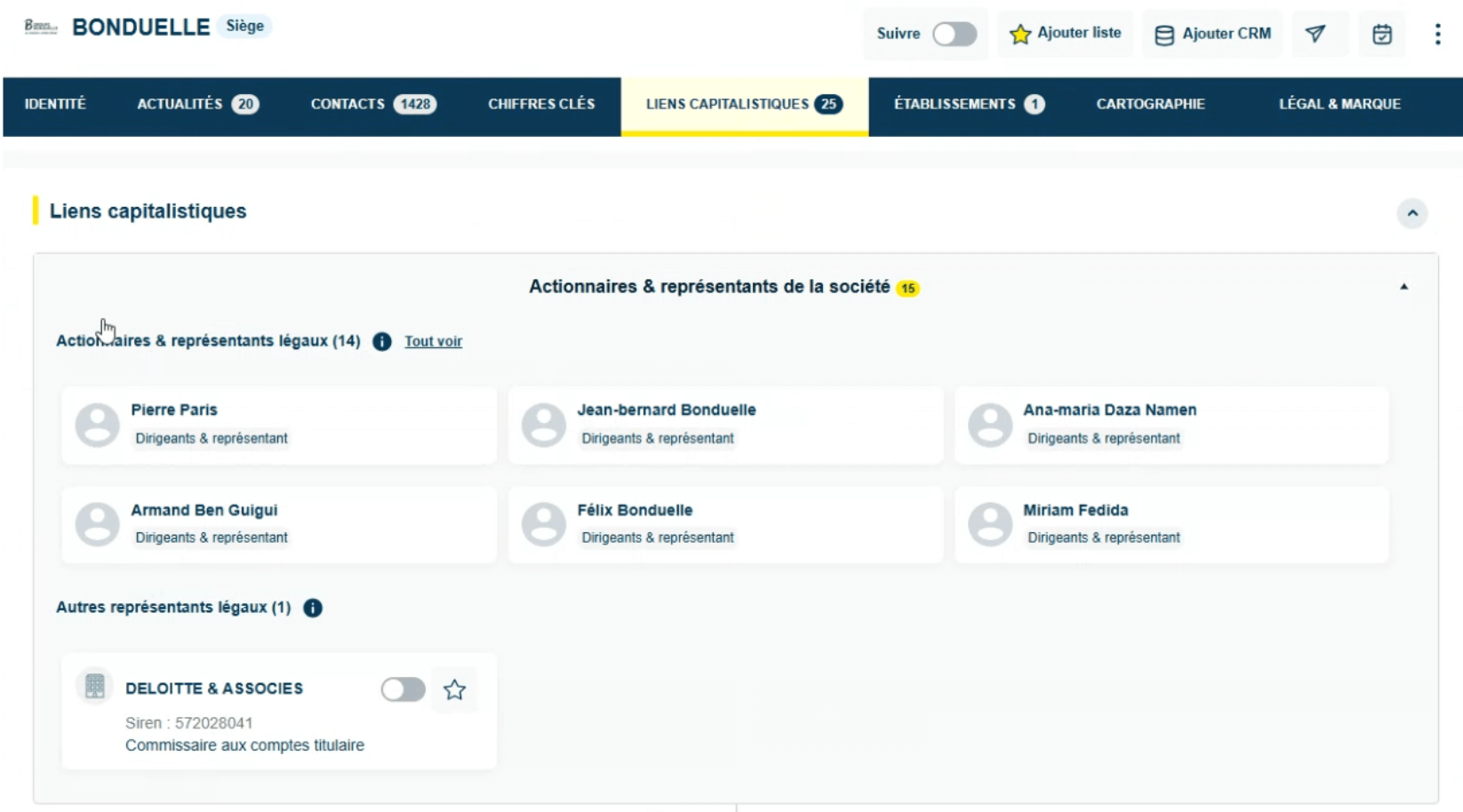Switch to the CARTOGRAPHIE tab
This screenshot has width=1463, height=812.
[x=1151, y=105]
